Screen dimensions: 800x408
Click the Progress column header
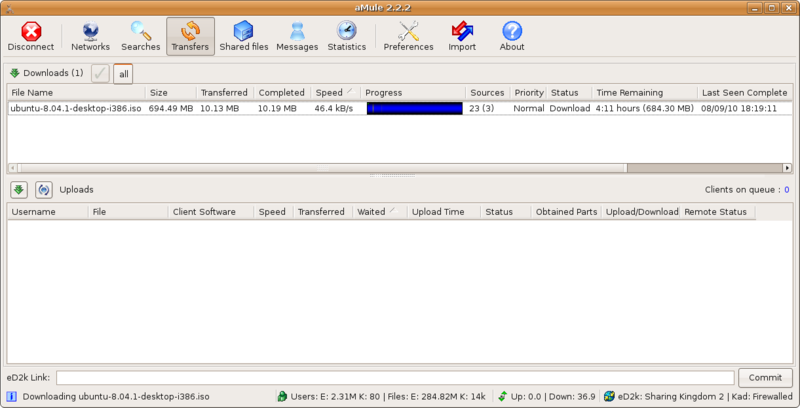pyautogui.click(x=413, y=92)
